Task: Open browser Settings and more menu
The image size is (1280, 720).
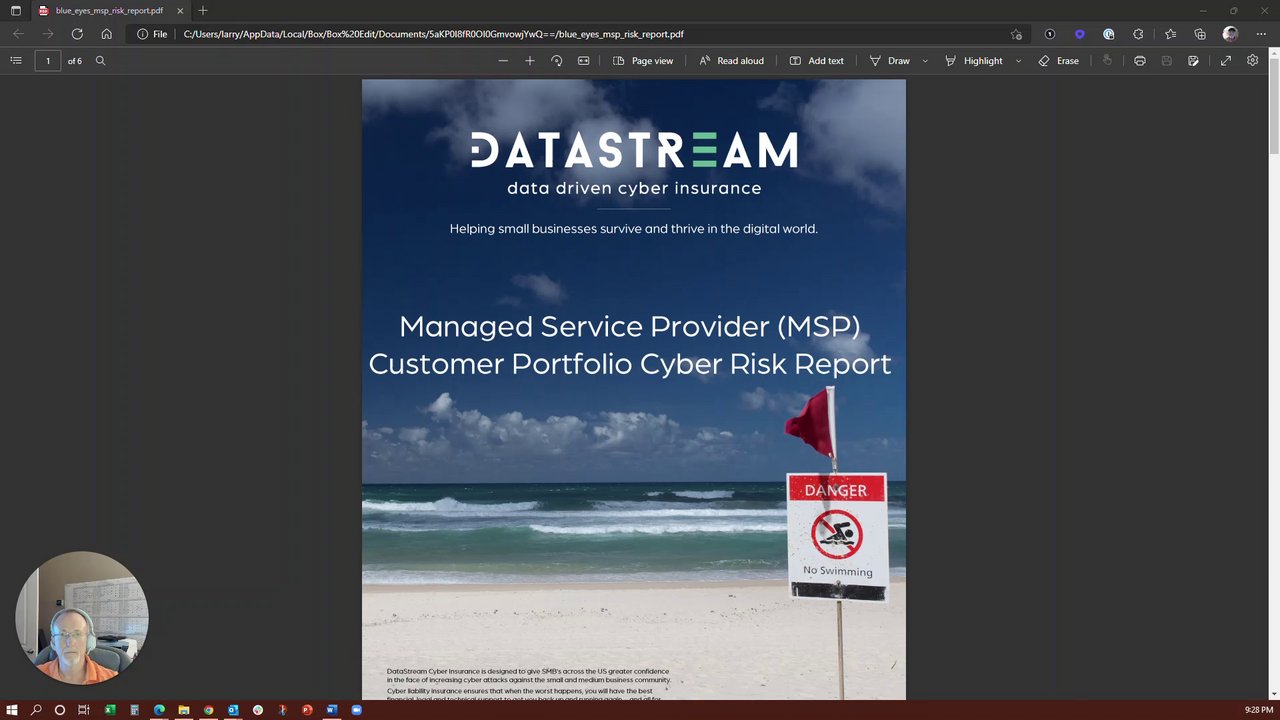Action: [1261, 34]
